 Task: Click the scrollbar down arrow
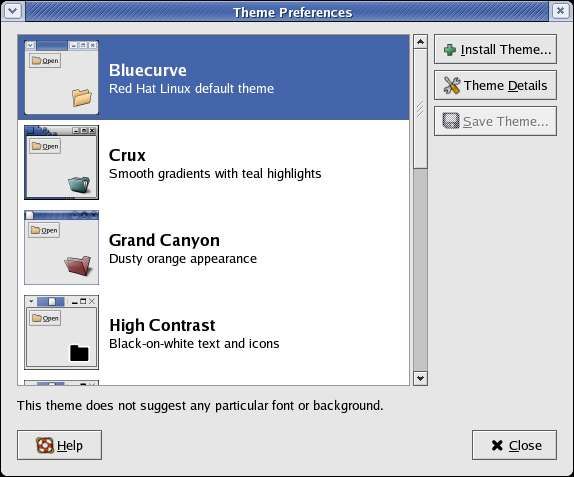420,378
